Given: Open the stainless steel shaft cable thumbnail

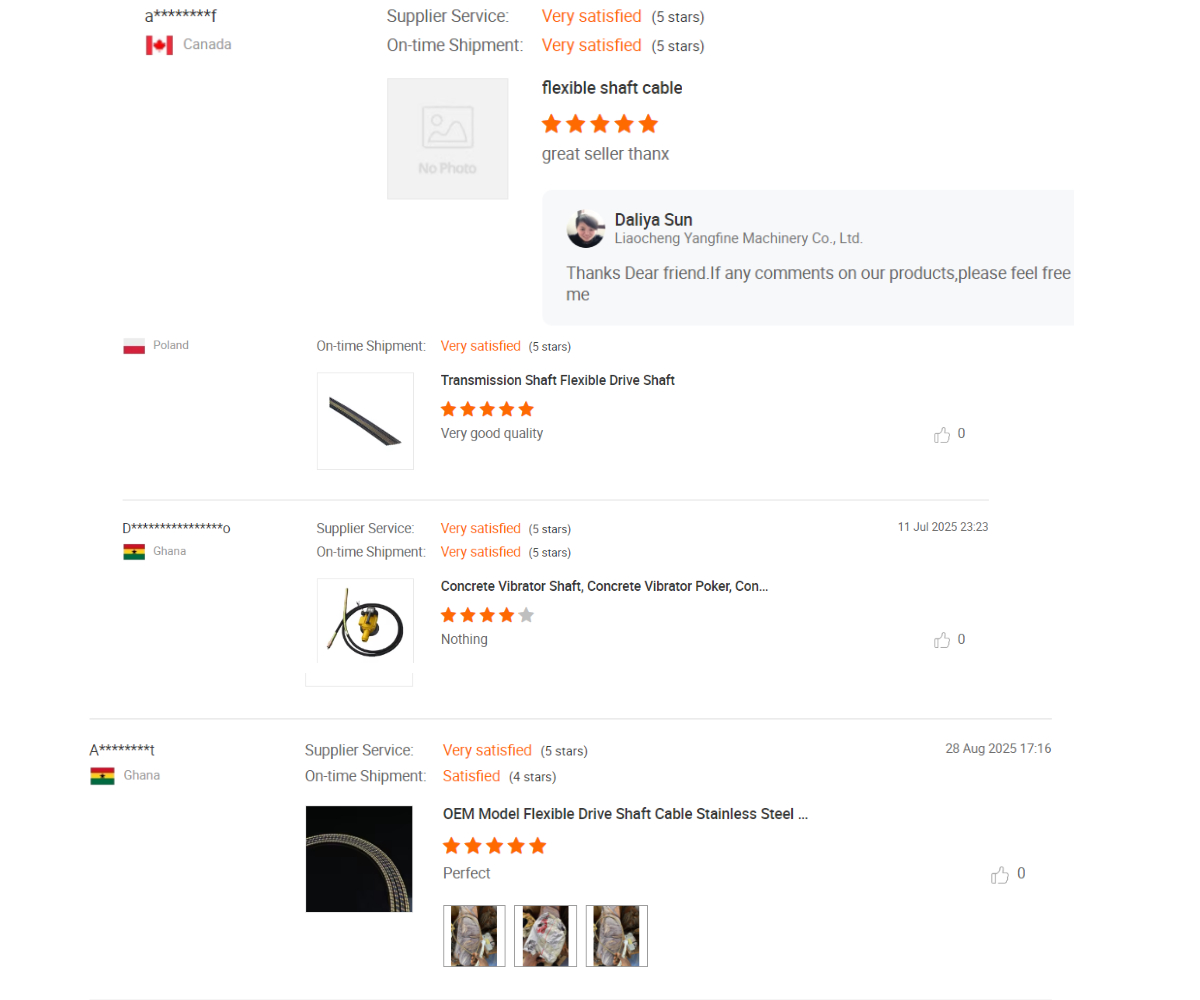Looking at the screenshot, I should click(359, 859).
